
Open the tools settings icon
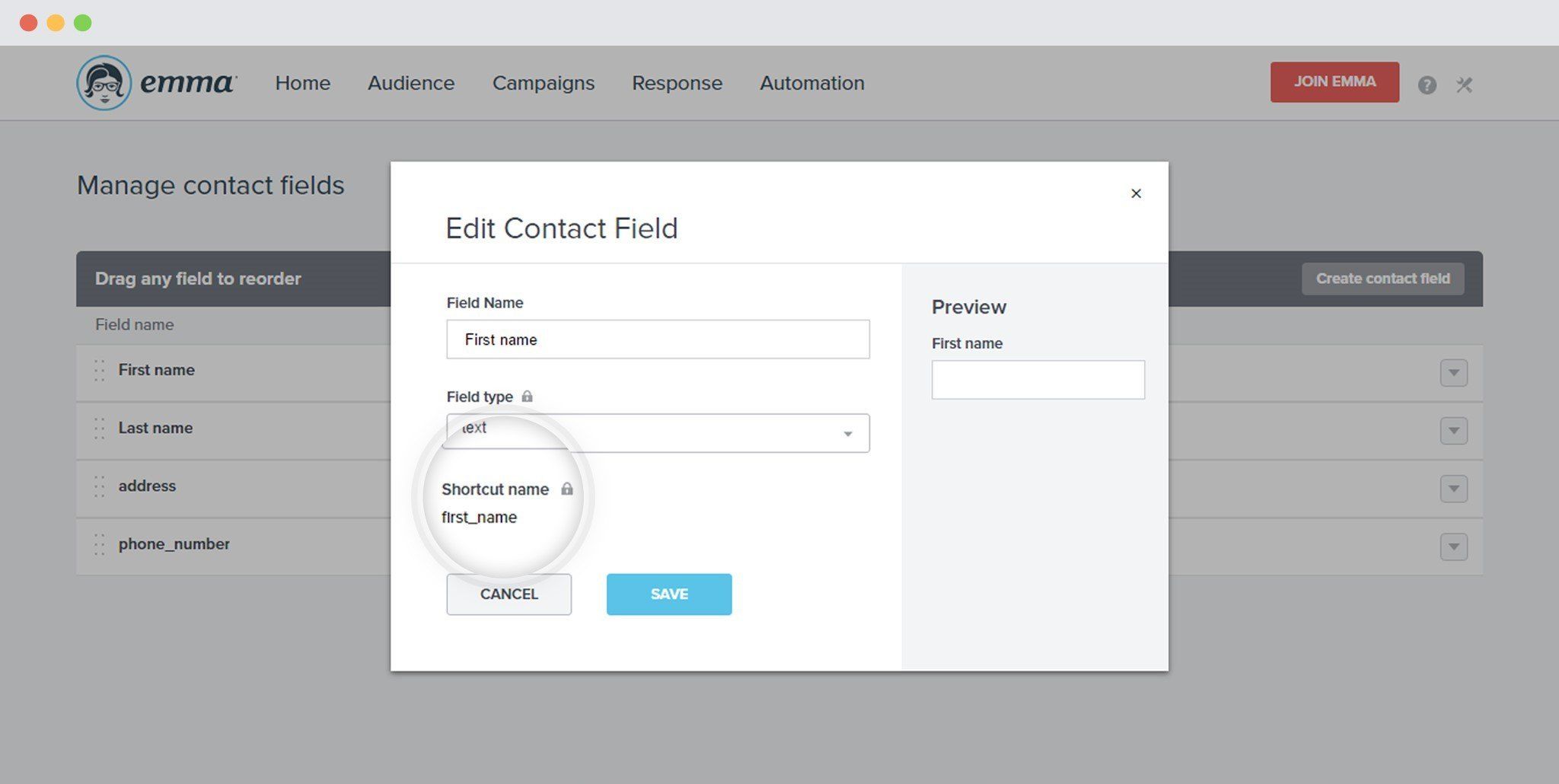pos(1464,84)
